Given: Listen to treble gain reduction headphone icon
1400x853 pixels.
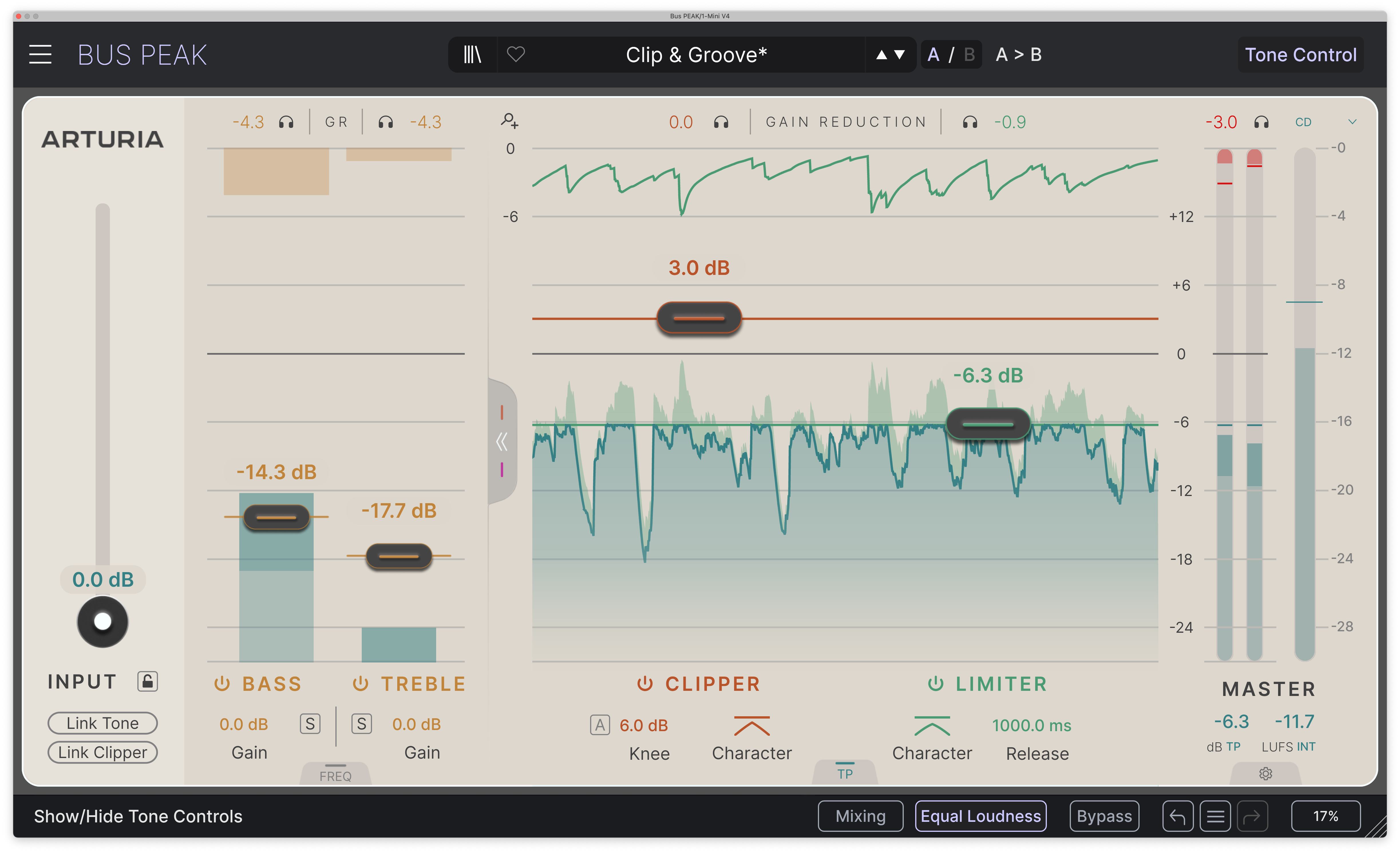Looking at the screenshot, I should pos(386,122).
